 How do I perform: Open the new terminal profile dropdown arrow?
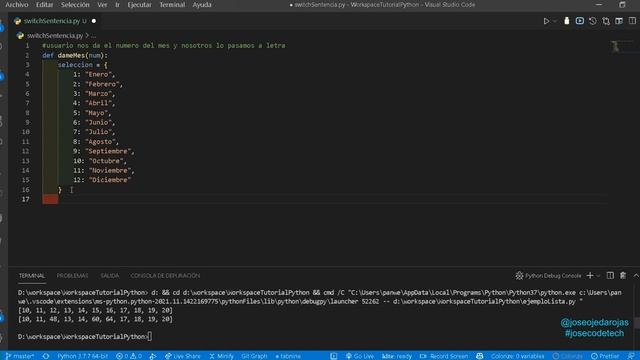click(598, 276)
